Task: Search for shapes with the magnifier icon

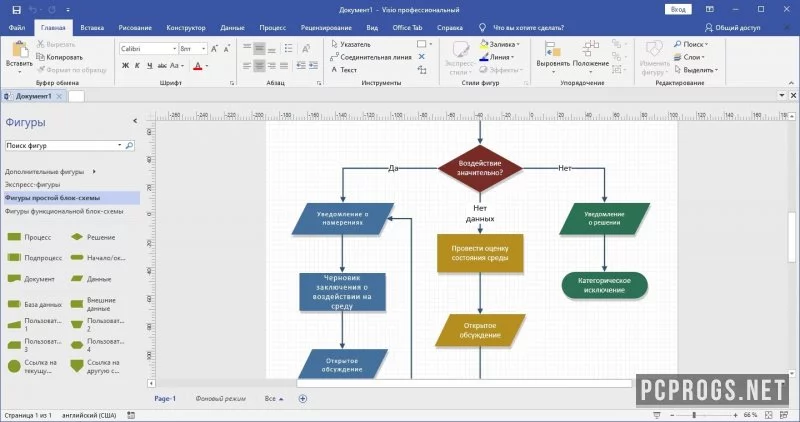Action: (130, 145)
